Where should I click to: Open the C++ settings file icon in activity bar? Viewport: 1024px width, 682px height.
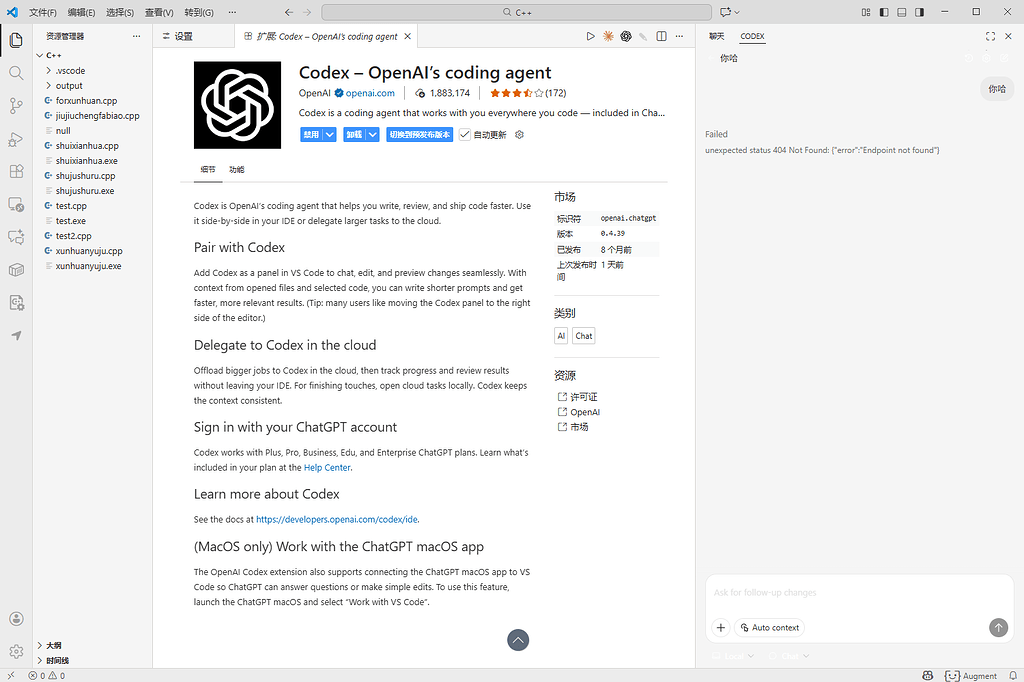(x=16, y=302)
